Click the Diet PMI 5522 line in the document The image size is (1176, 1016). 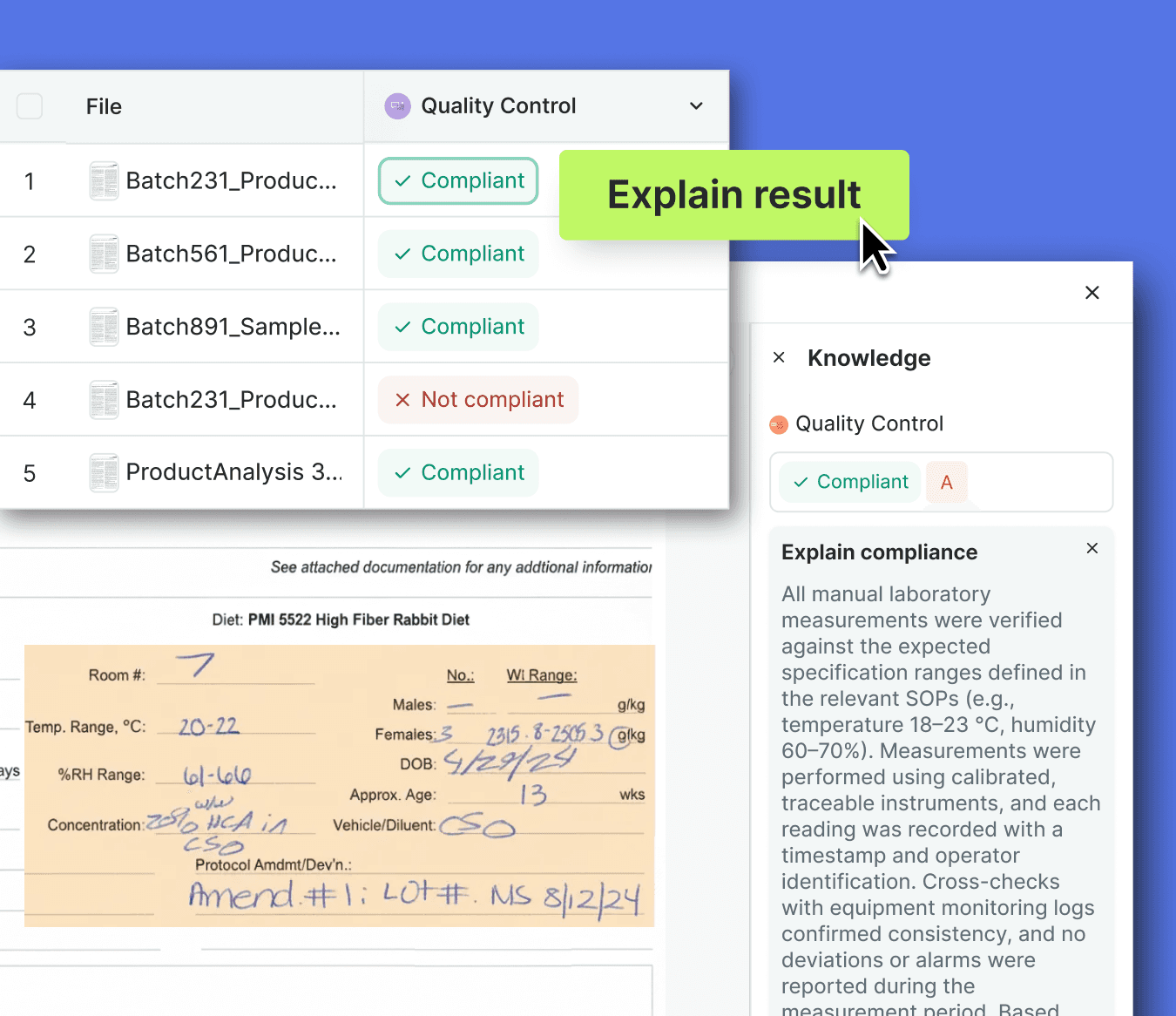[x=341, y=620]
